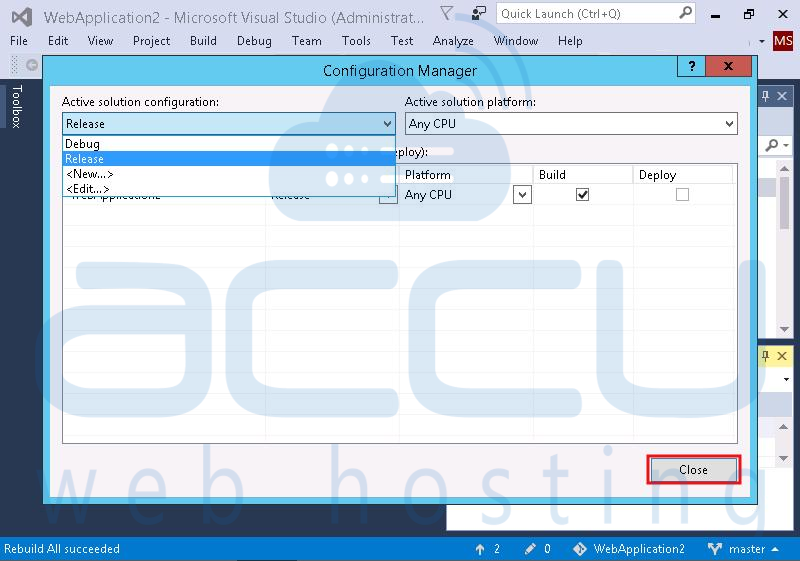The image size is (800, 561).
Task: Open the Edit menu
Action: (x=58, y=41)
